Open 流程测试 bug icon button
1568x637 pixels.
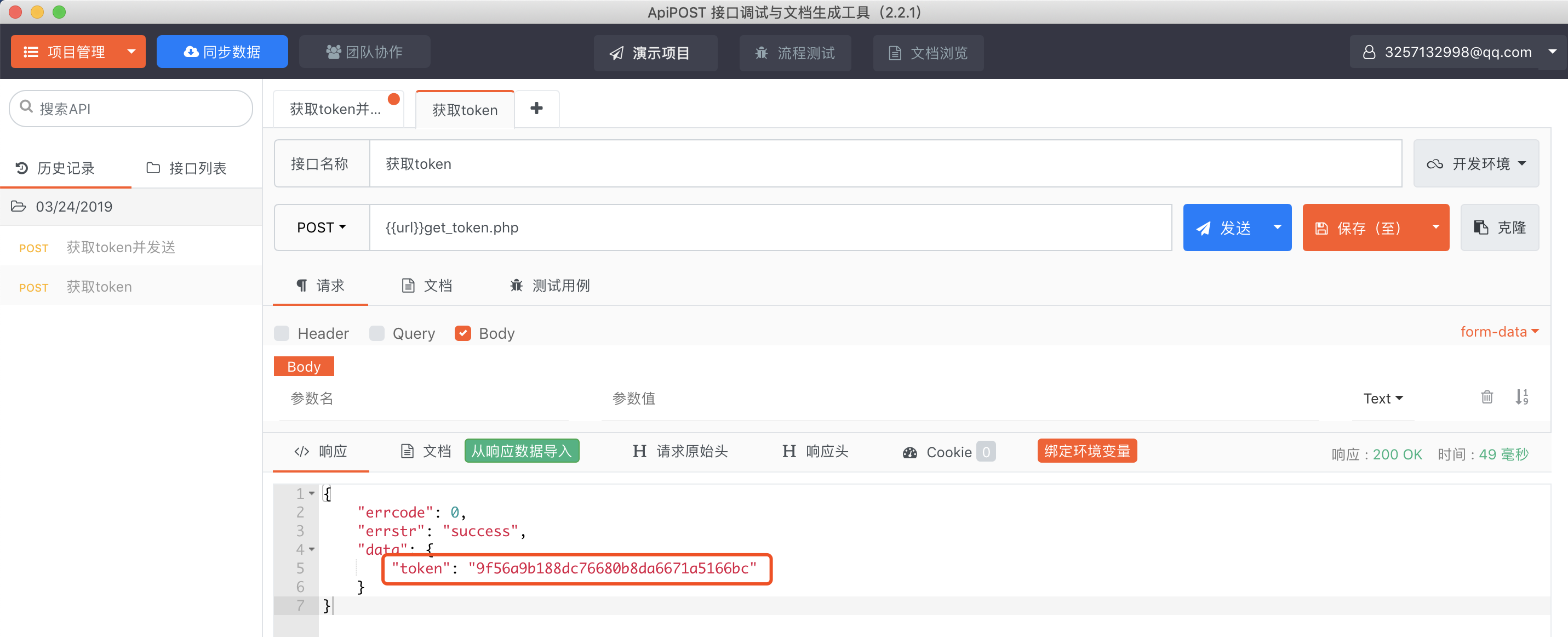pos(794,53)
